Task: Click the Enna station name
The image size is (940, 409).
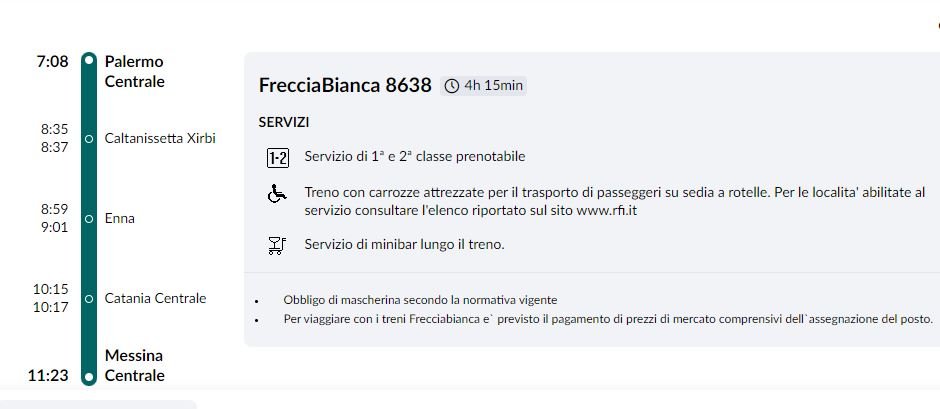Action: (119, 218)
